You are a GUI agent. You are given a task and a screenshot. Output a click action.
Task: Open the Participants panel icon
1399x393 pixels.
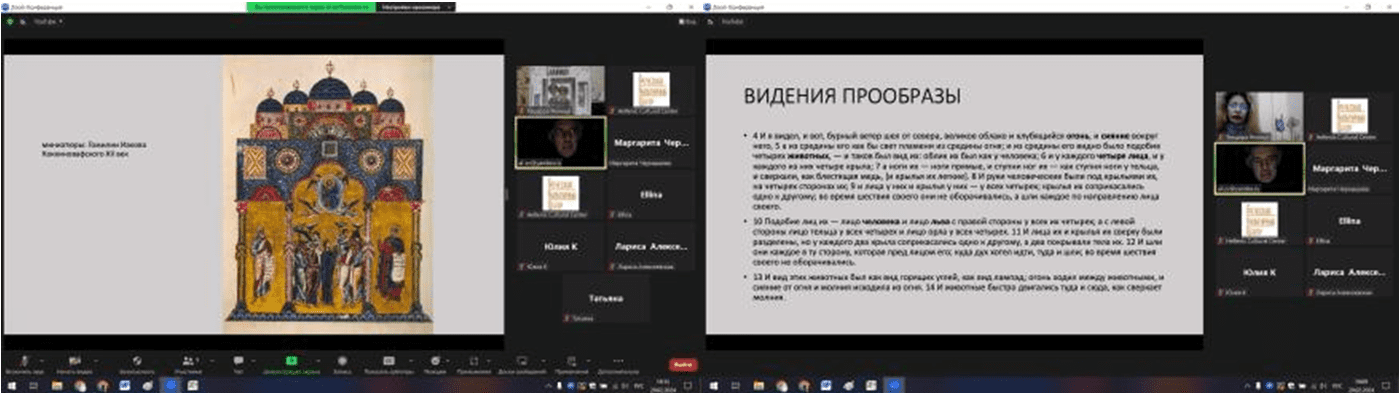(187, 360)
